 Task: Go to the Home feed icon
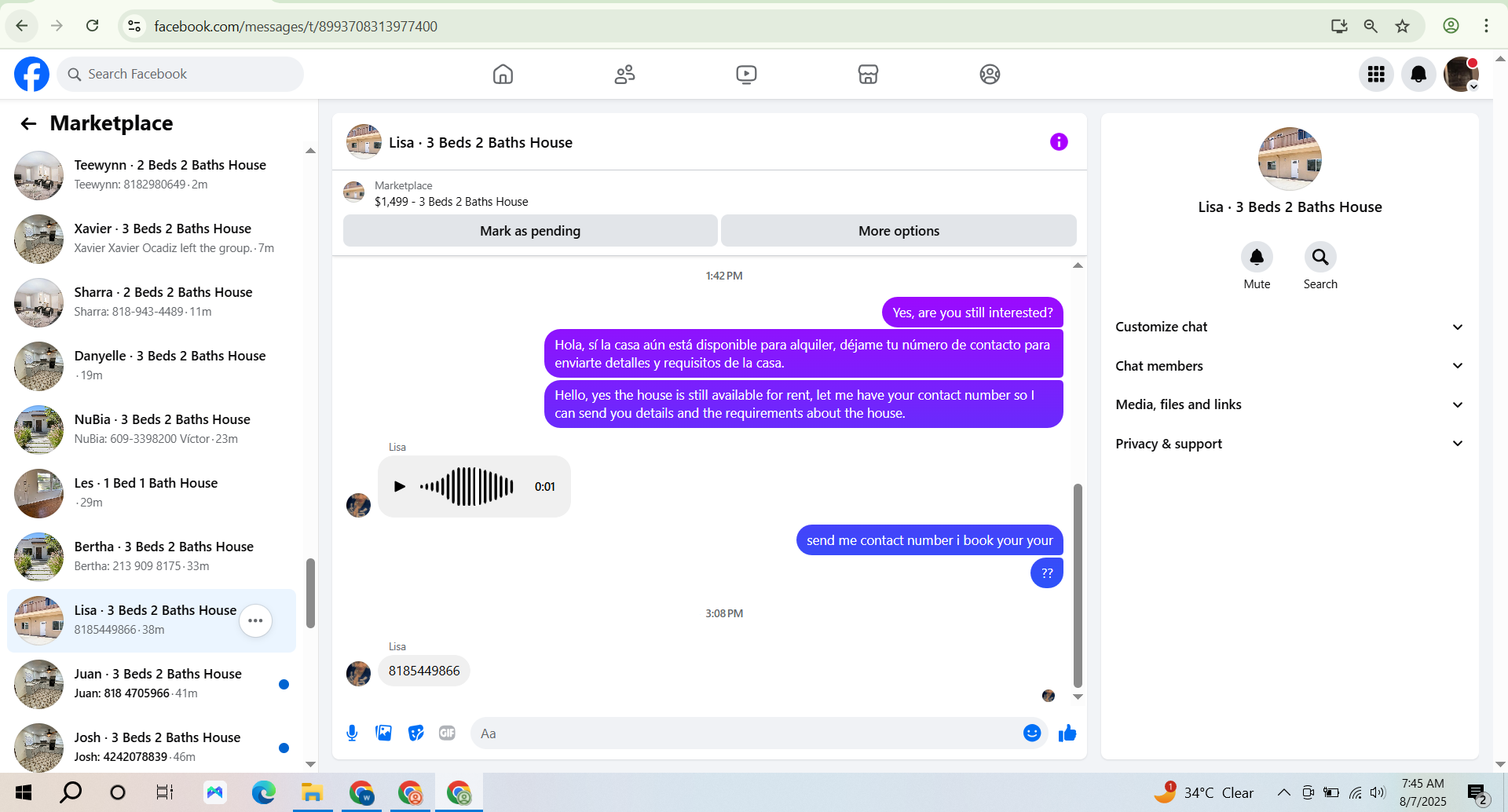[503, 74]
